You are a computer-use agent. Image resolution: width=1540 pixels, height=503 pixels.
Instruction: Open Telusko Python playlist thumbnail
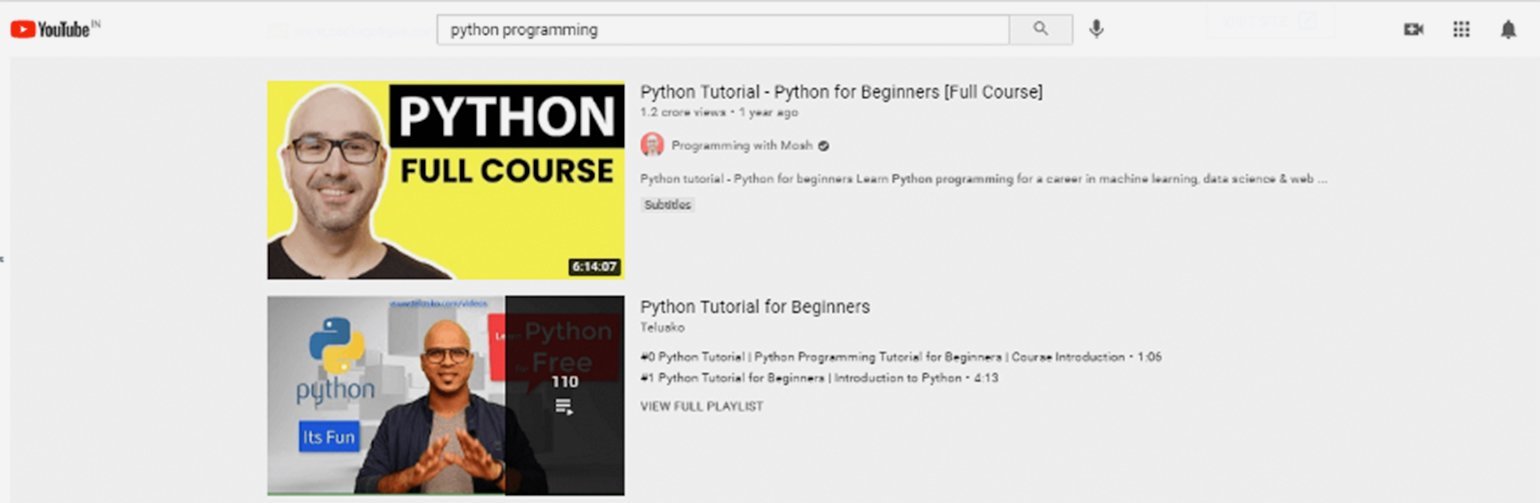coord(446,395)
